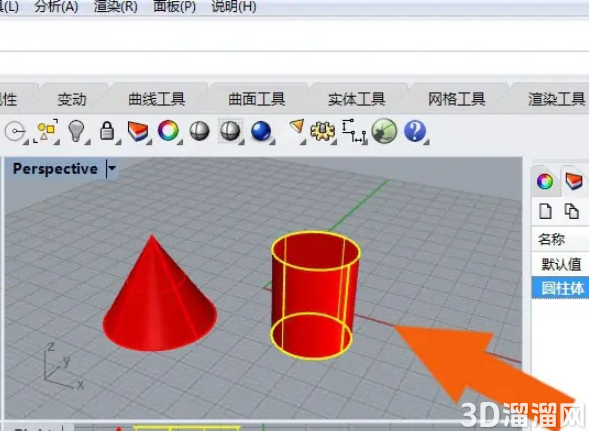Open the layers icon in toolbar
Viewport: 589px width, 431px height.
click(x=138, y=132)
